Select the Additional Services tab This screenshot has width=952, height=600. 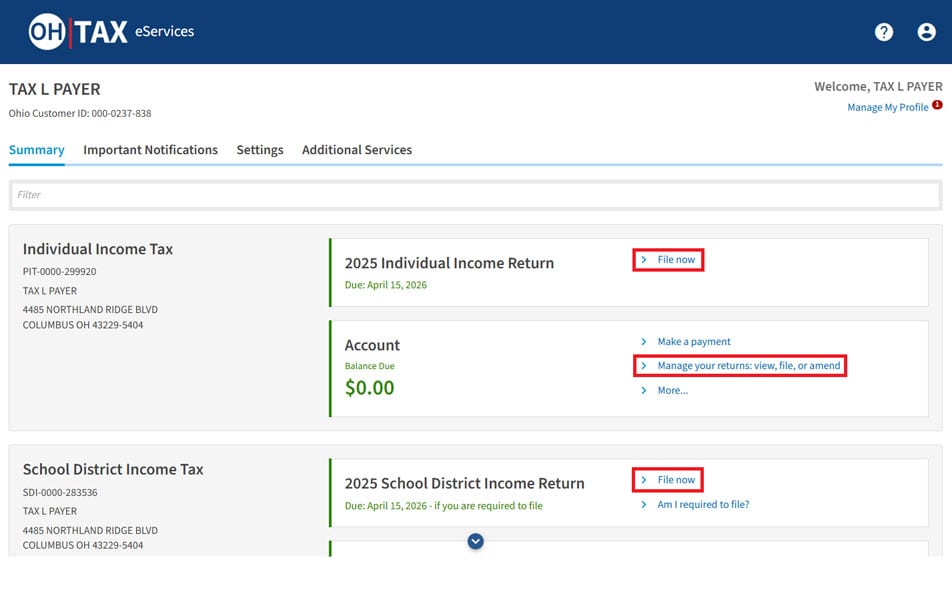(357, 150)
